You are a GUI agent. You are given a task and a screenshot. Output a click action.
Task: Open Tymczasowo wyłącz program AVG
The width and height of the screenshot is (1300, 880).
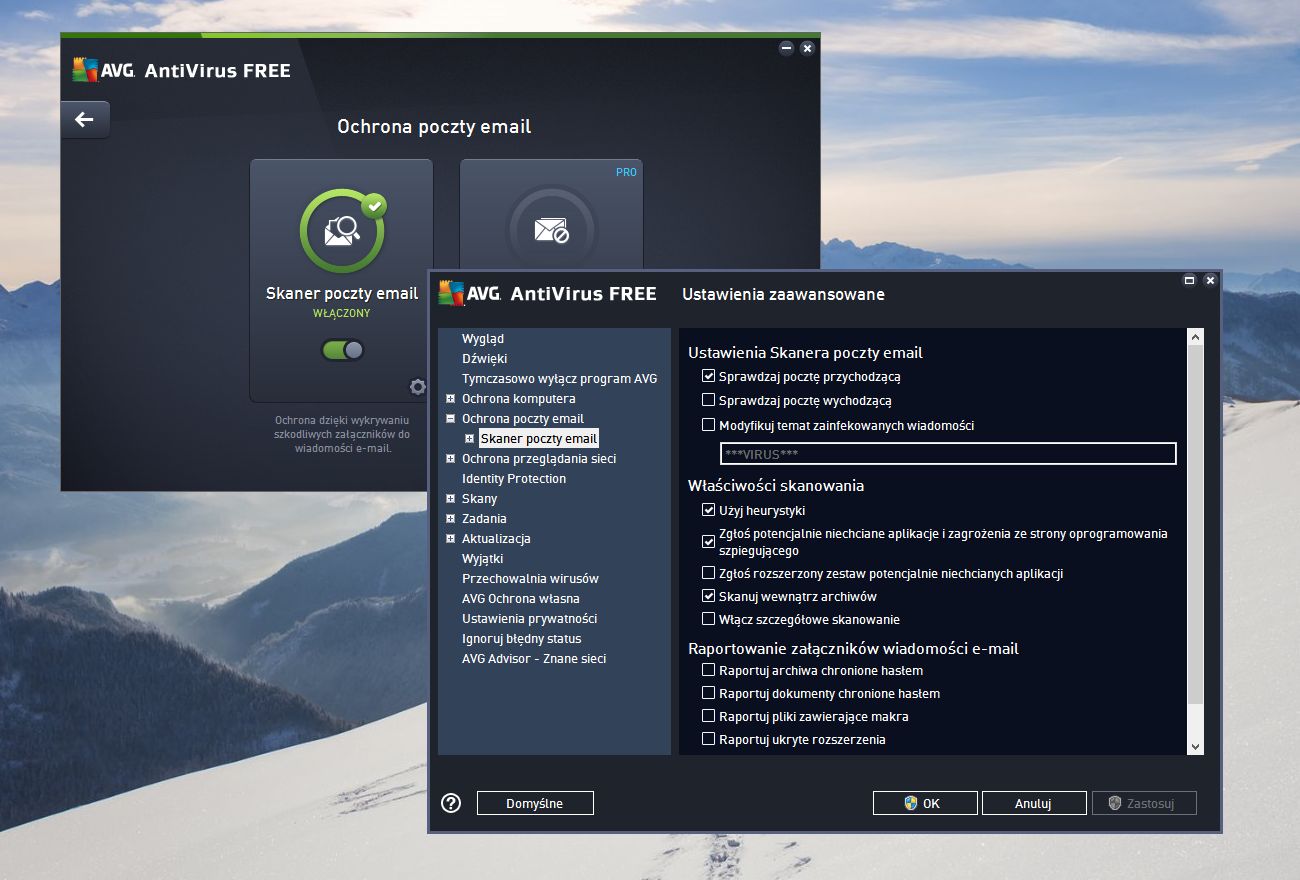(560, 379)
